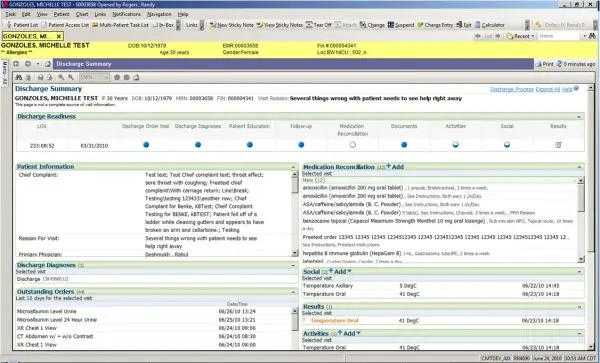Click the Patient Information panel scrollbar
The height and width of the screenshot is (363, 600).
click(295, 214)
